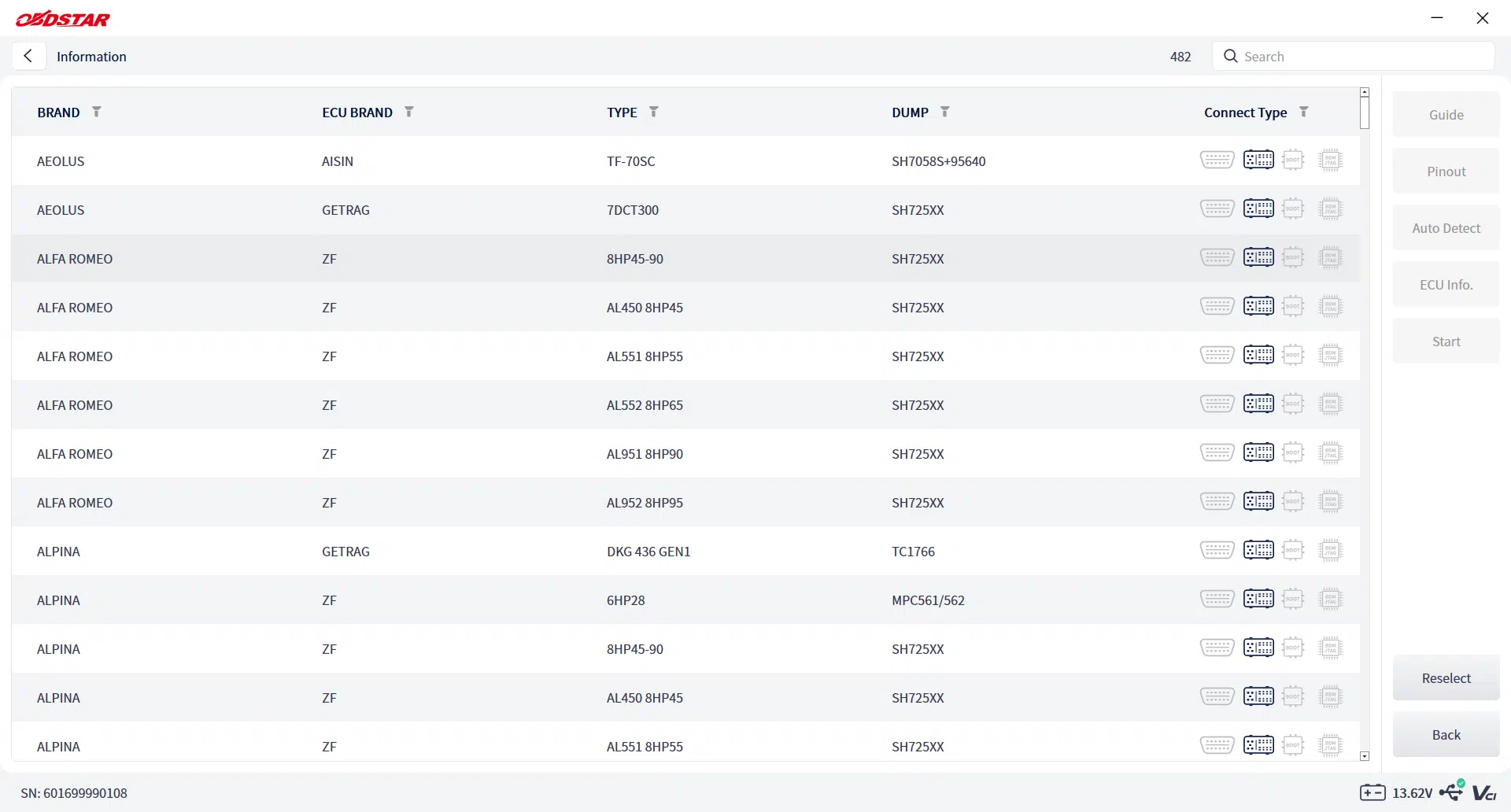The height and width of the screenshot is (812, 1511).
Task: Choose the BOOT icon for ALPINA 6HP28
Action: click(x=1293, y=599)
